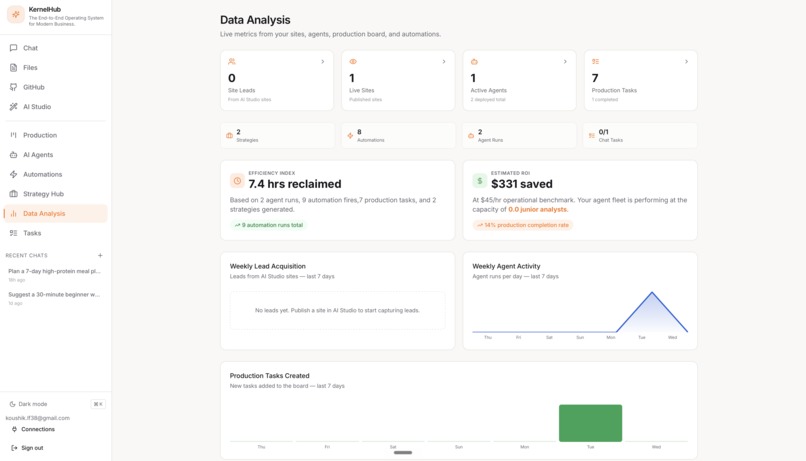Click the Files document icon
This screenshot has width=806, height=461.
coord(13,67)
